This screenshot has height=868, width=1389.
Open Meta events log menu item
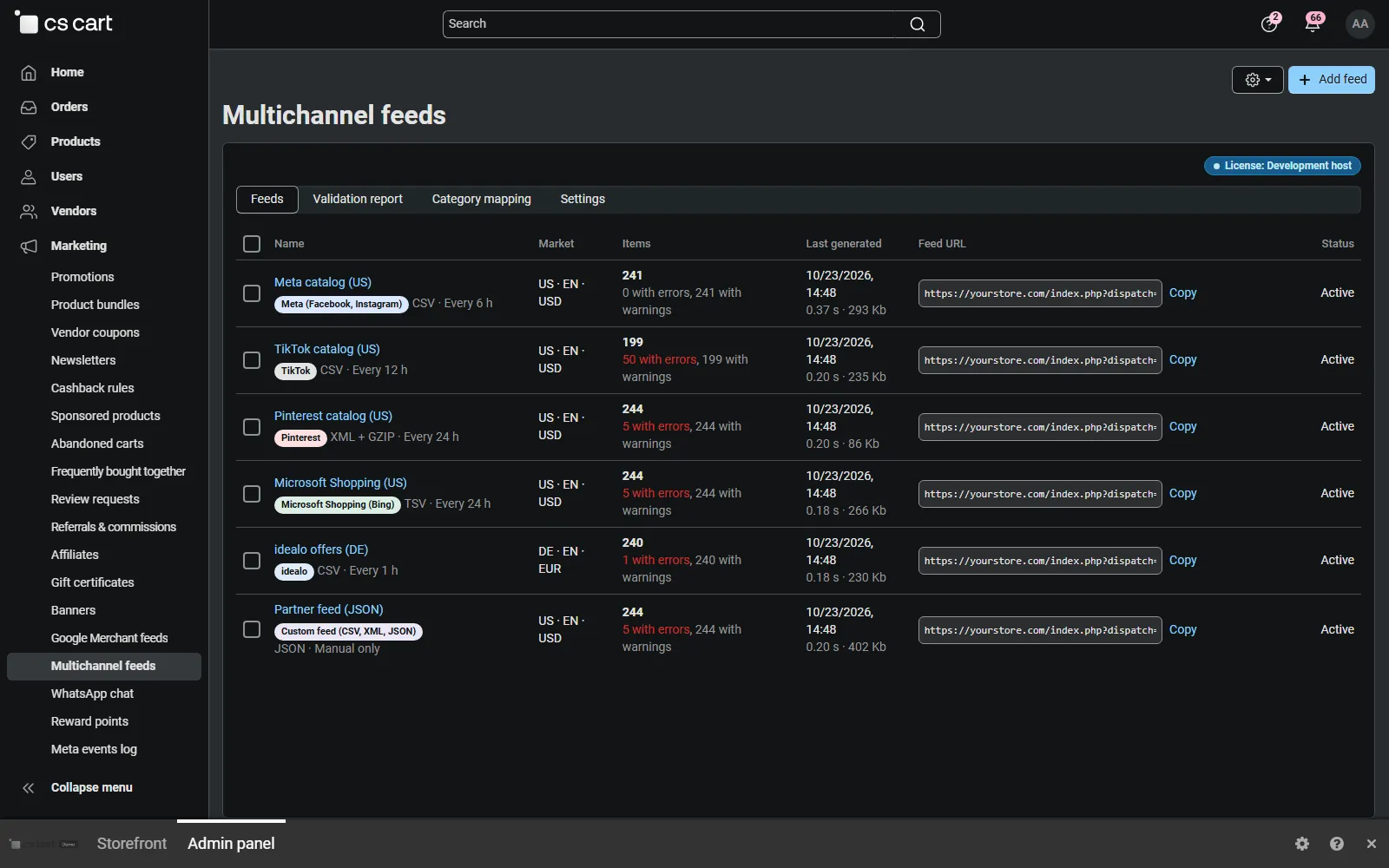[94, 749]
